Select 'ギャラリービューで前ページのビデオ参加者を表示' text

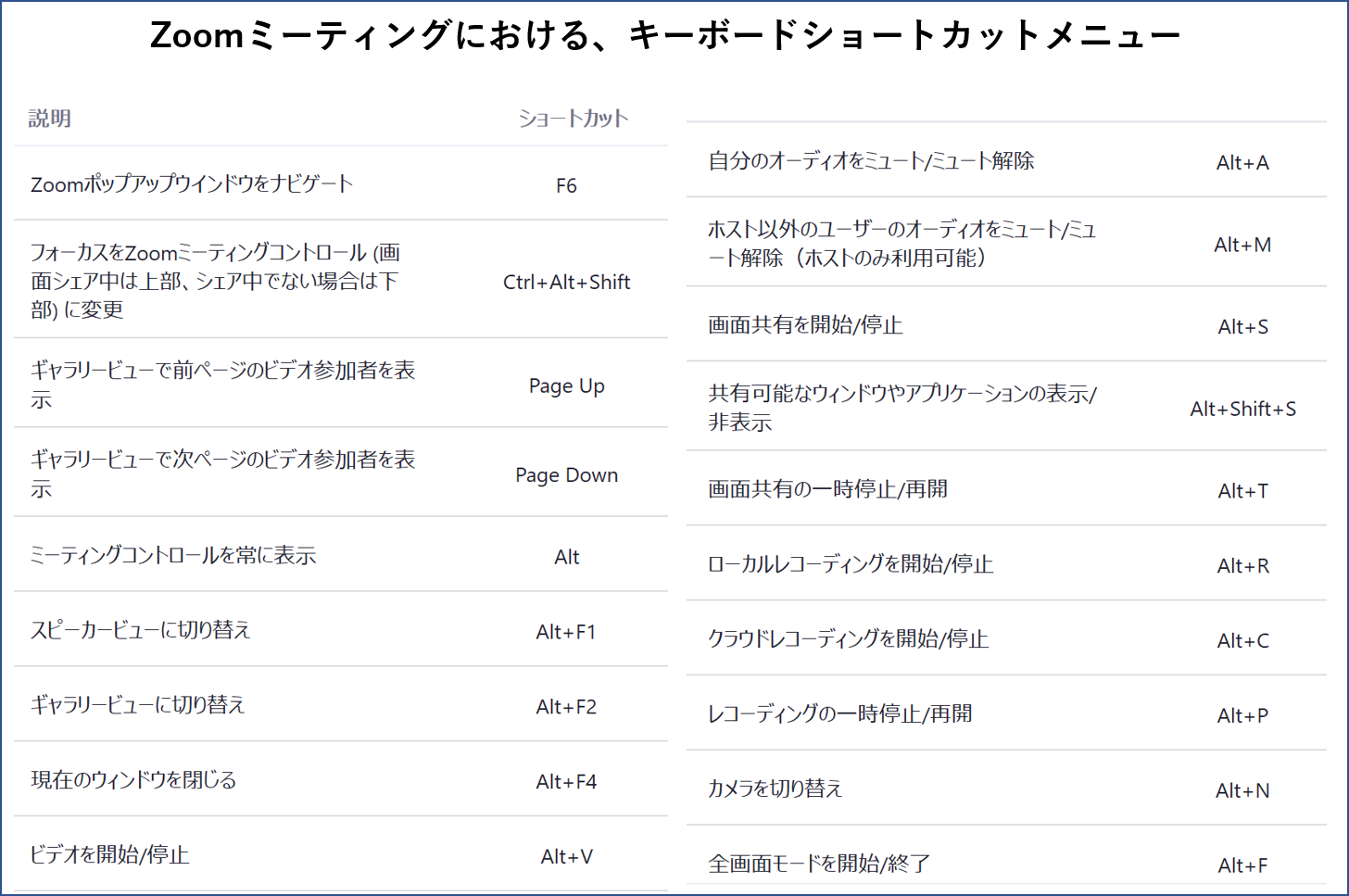223,385
